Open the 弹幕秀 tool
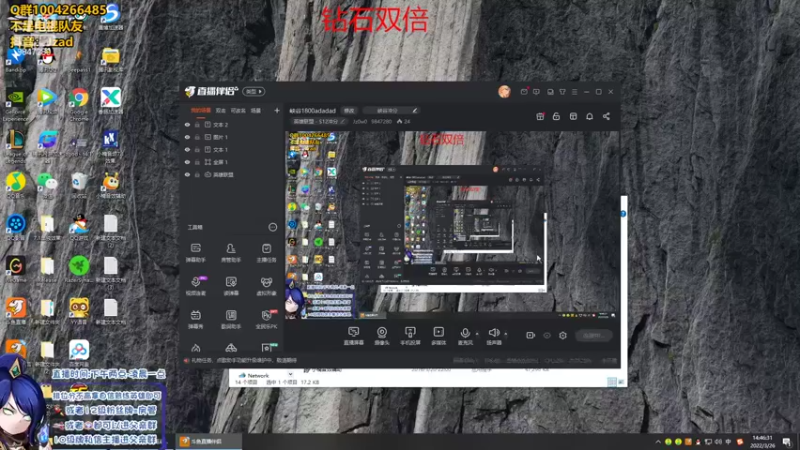This screenshot has height=450, width=800. click(x=195, y=319)
